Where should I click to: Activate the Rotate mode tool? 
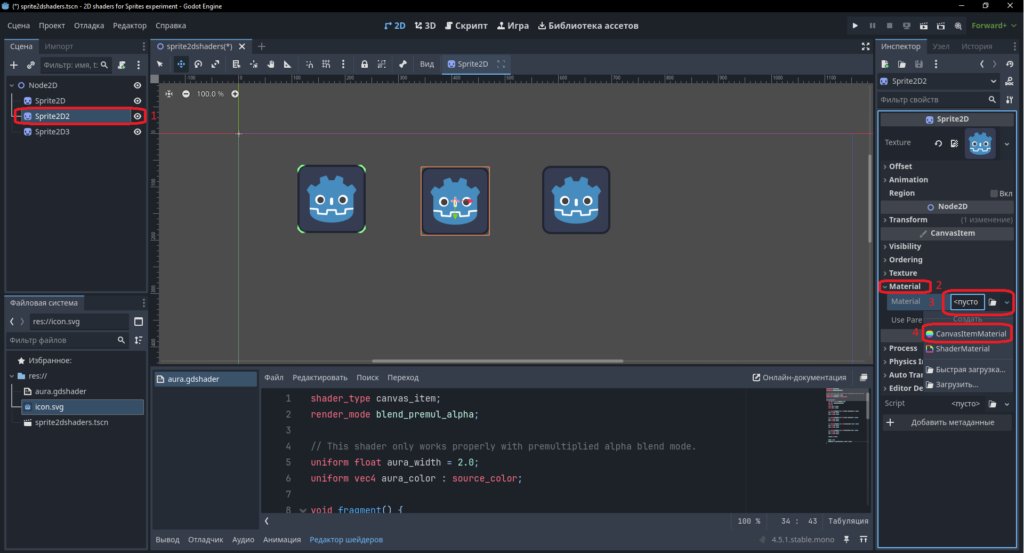198,64
